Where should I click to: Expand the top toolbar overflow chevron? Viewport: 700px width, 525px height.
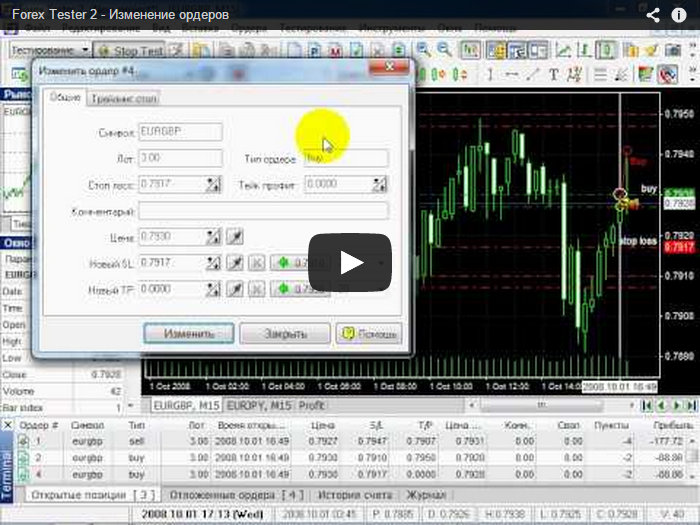[693, 50]
